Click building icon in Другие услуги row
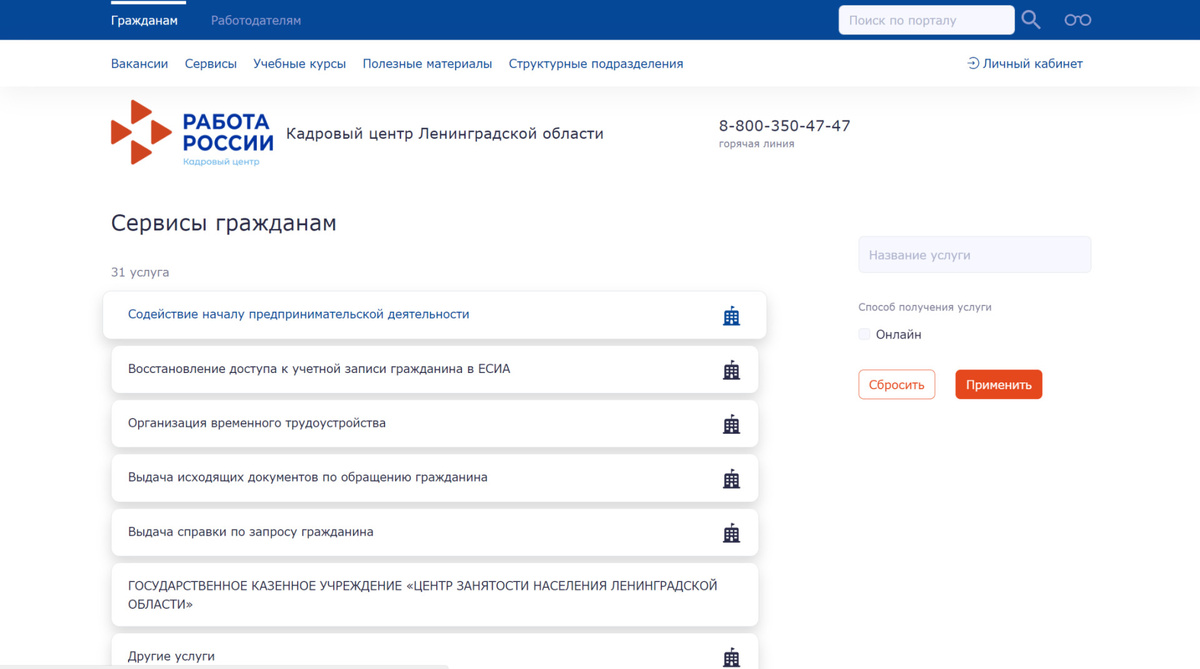Screen dimensions: 1200x669 (731, 657)
